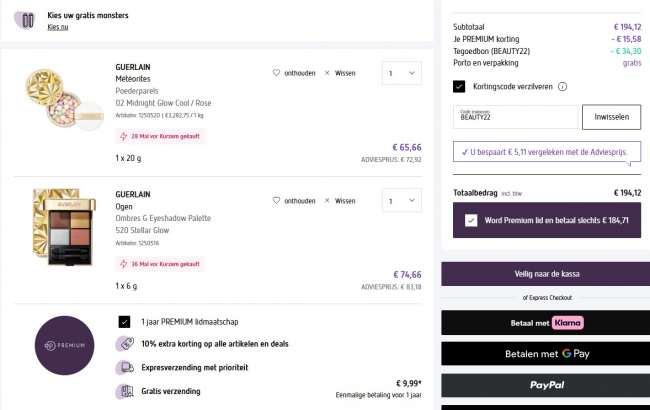Click the Wissen X icon for Météorites
The width and height of the screenshot is (650, 410).
(326, 73)
